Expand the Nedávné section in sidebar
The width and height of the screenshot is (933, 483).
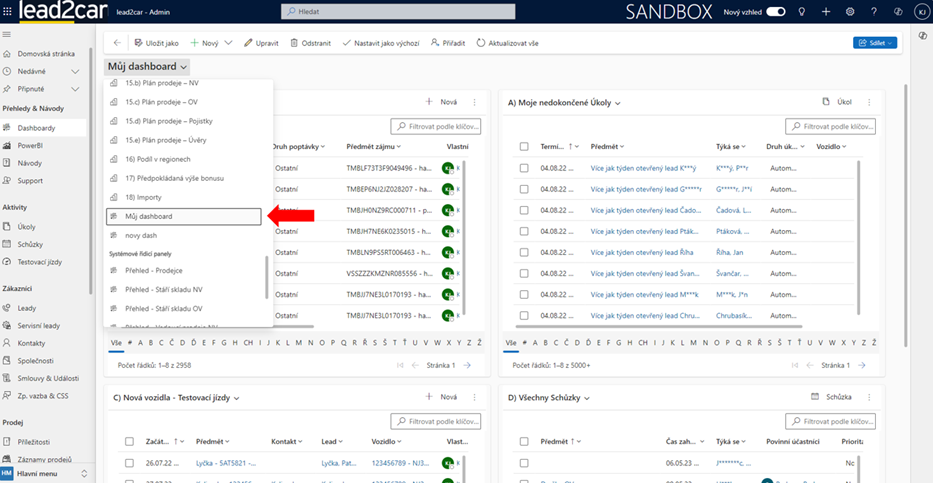pos(75,71)
